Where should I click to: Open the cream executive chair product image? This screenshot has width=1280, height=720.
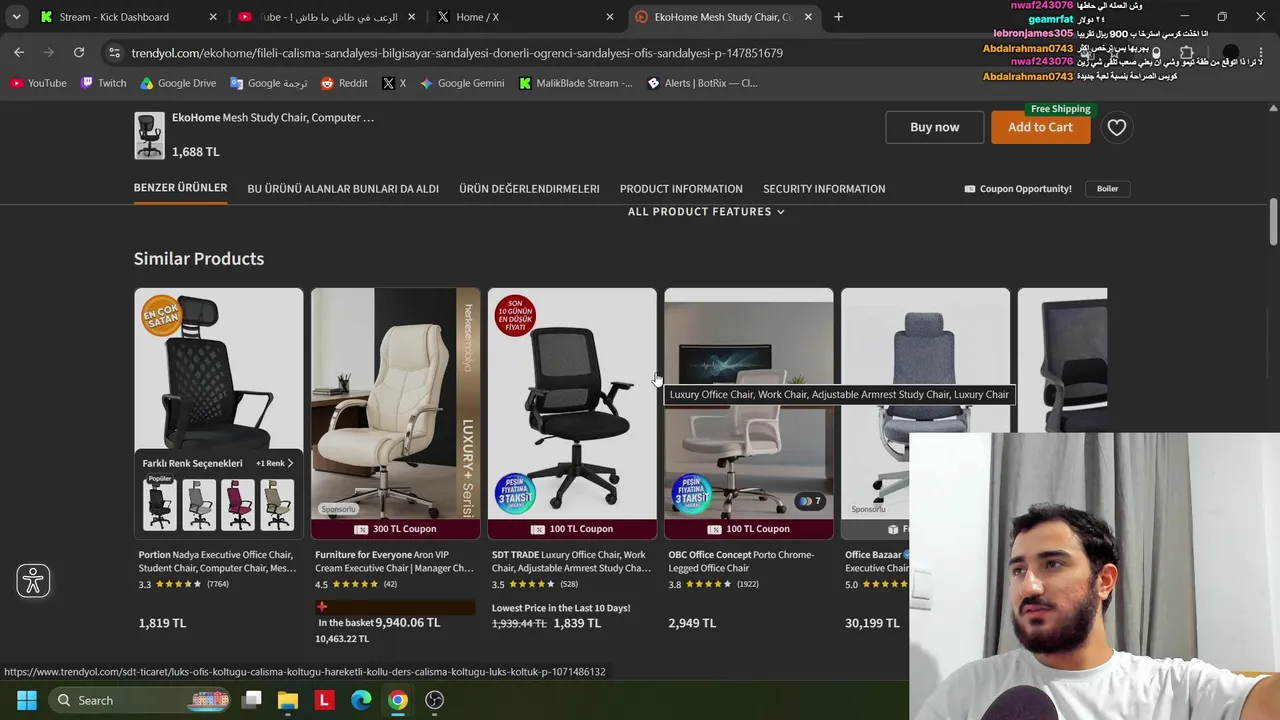[395, 403]
